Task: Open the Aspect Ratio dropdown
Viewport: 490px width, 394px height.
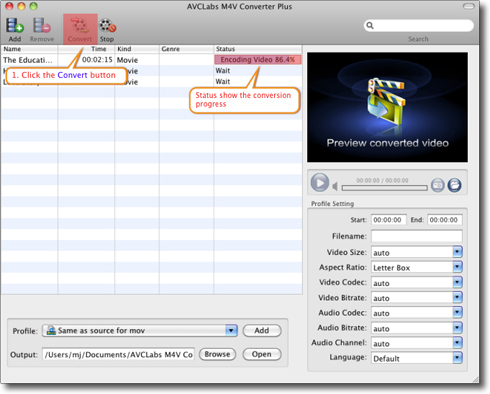Action: coord(457,267)
